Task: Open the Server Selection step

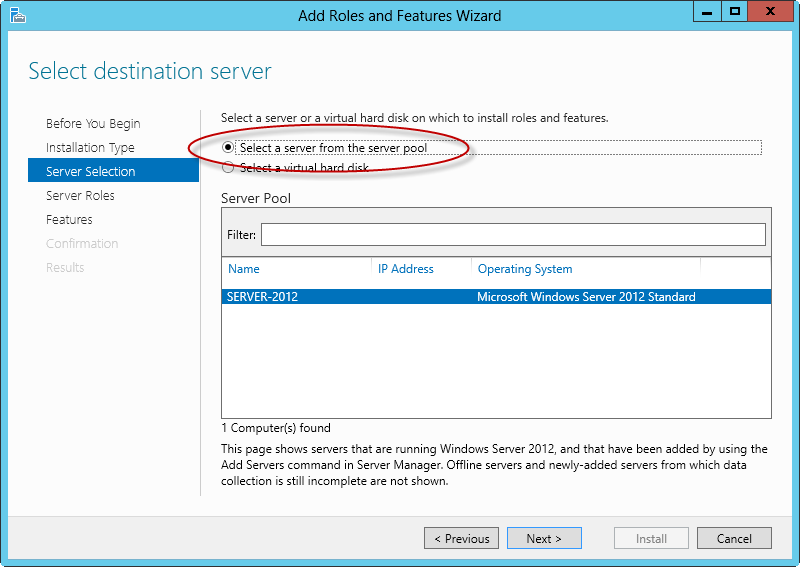Action: click(x=113, y=170)
